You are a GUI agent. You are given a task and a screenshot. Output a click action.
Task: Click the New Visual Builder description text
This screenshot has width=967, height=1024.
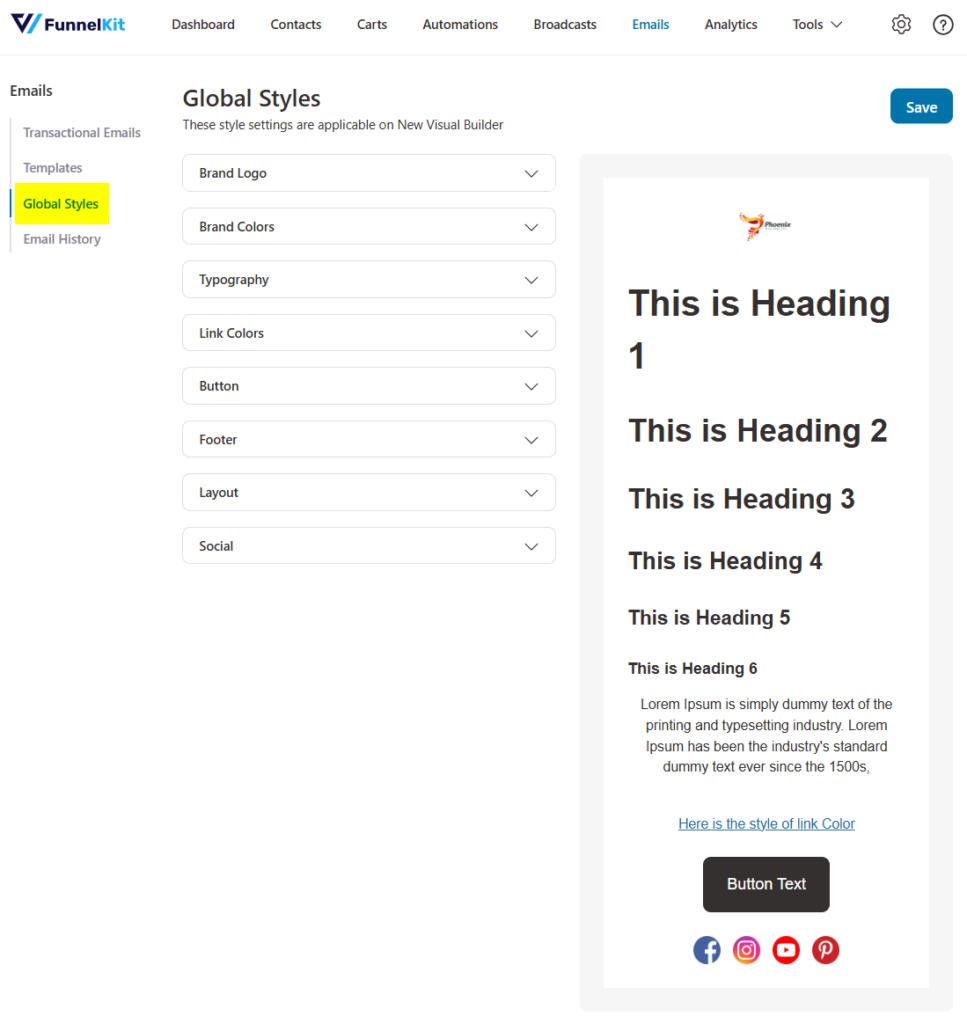click(343, 125)
